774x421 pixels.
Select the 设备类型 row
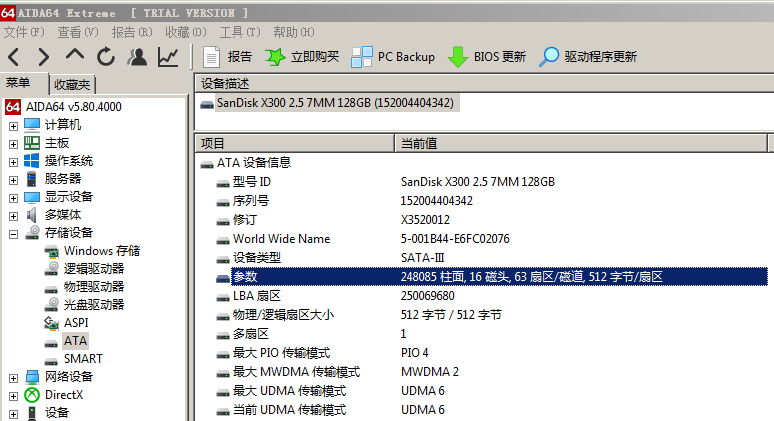pos(492,258)
